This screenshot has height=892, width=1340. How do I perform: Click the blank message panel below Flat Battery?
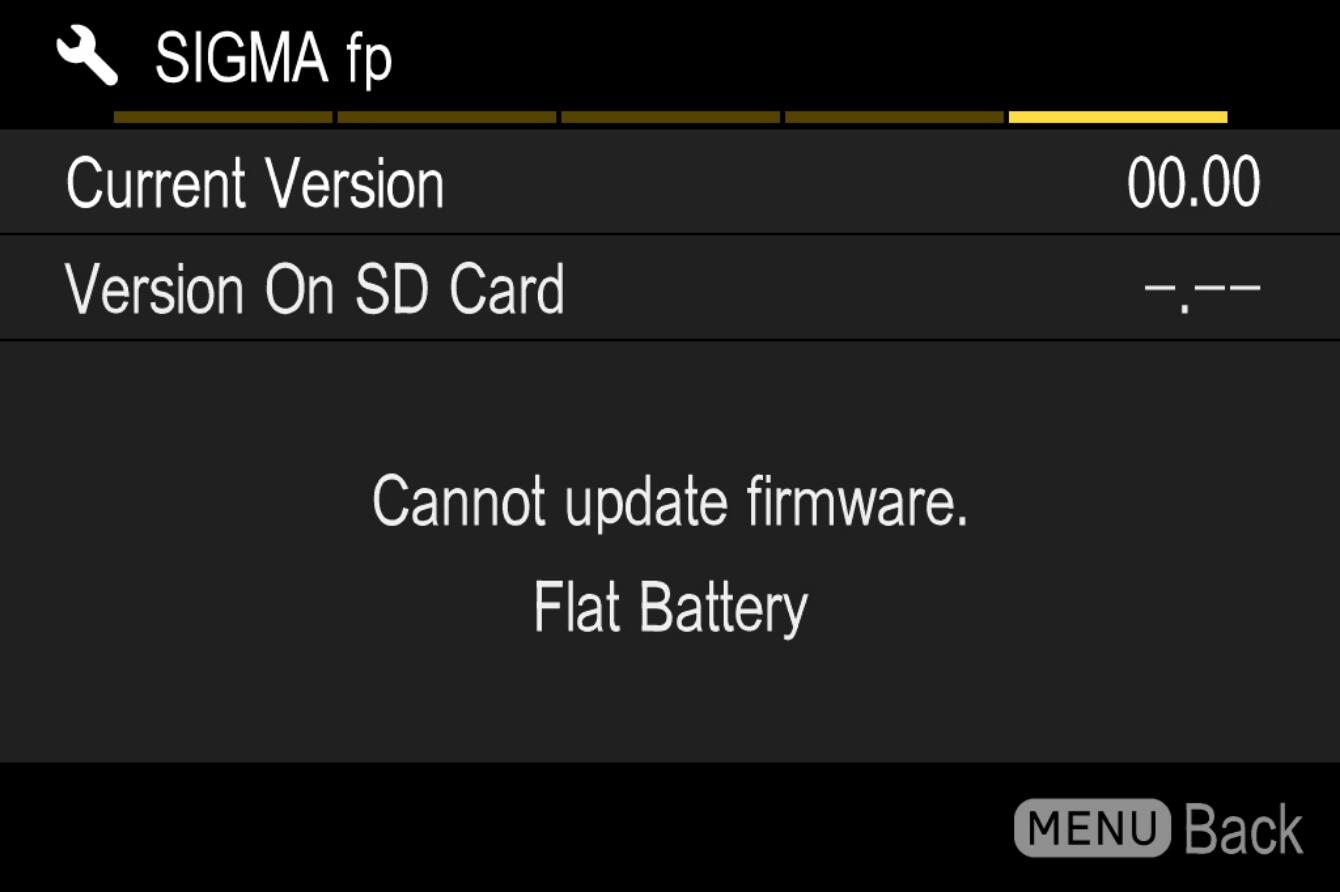click(x=670, y=700)
